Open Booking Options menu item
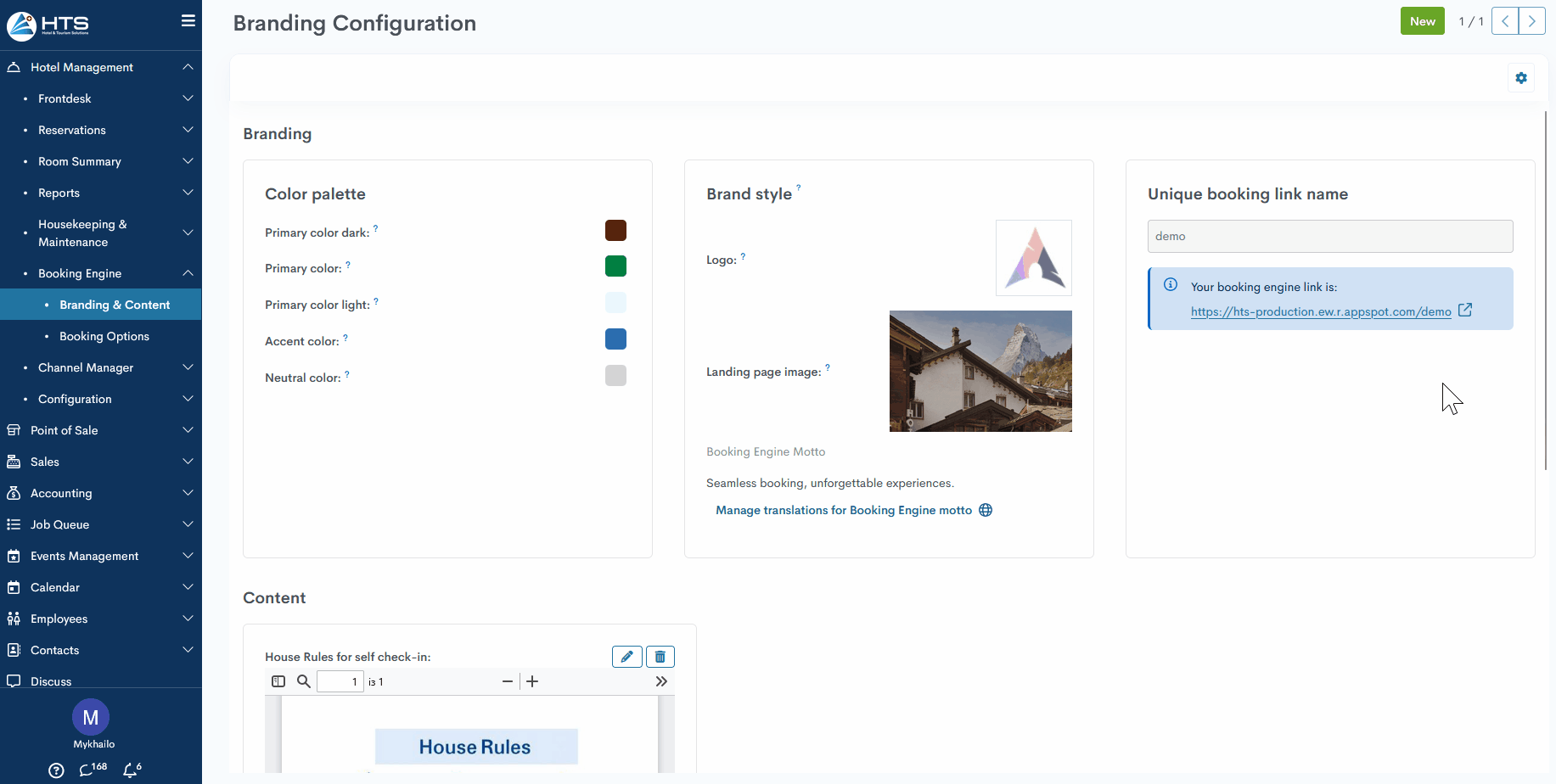Image resolution: width=1556 pixels, height=784 pixels. click(x=104, y=336)
